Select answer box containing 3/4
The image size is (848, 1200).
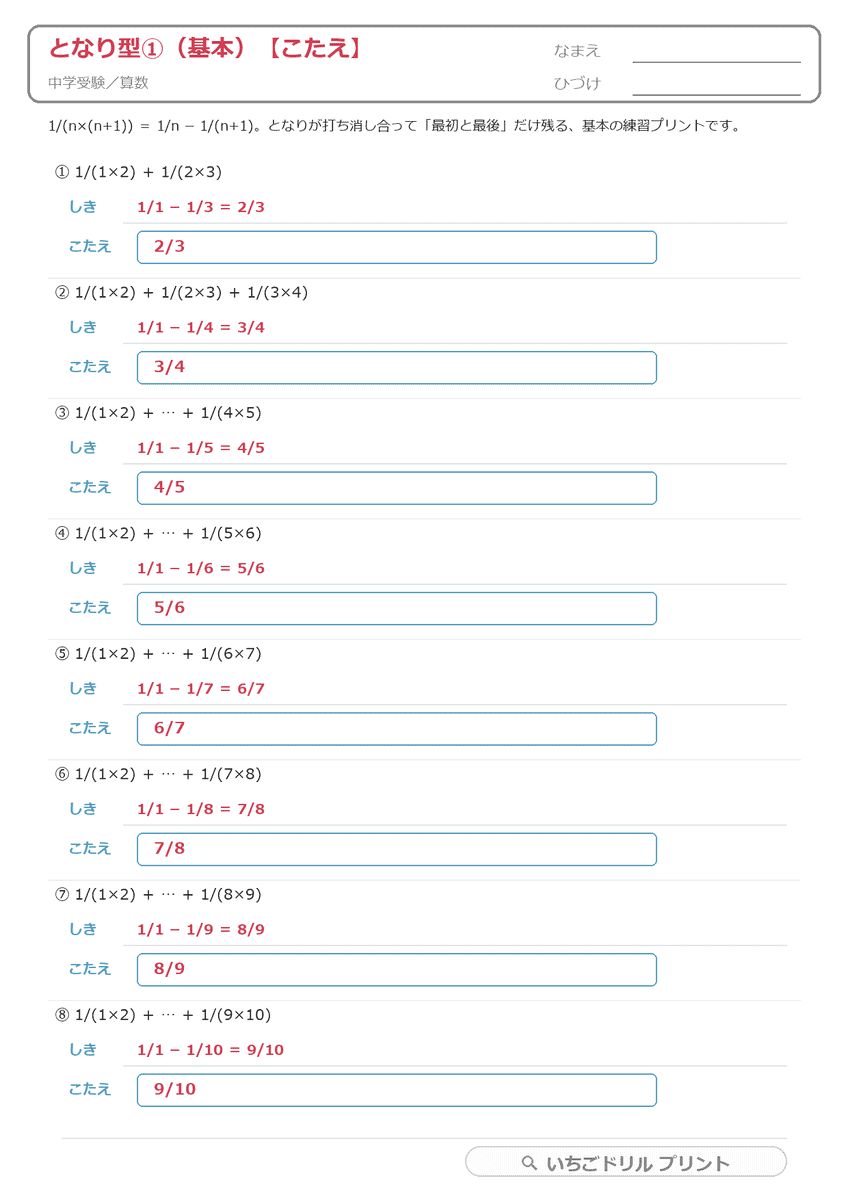[397, 367]
